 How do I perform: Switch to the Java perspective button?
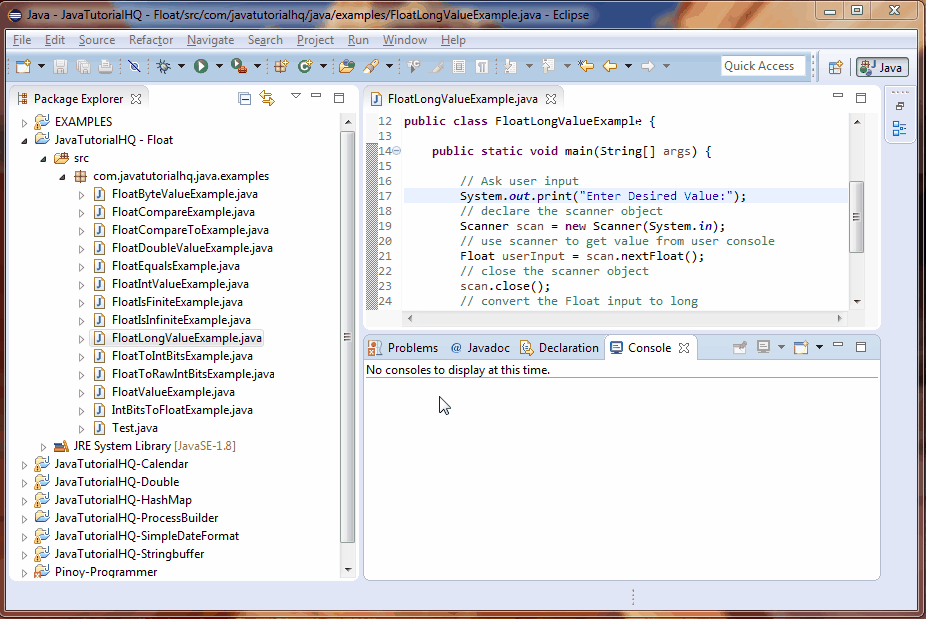tap(882, 67)
